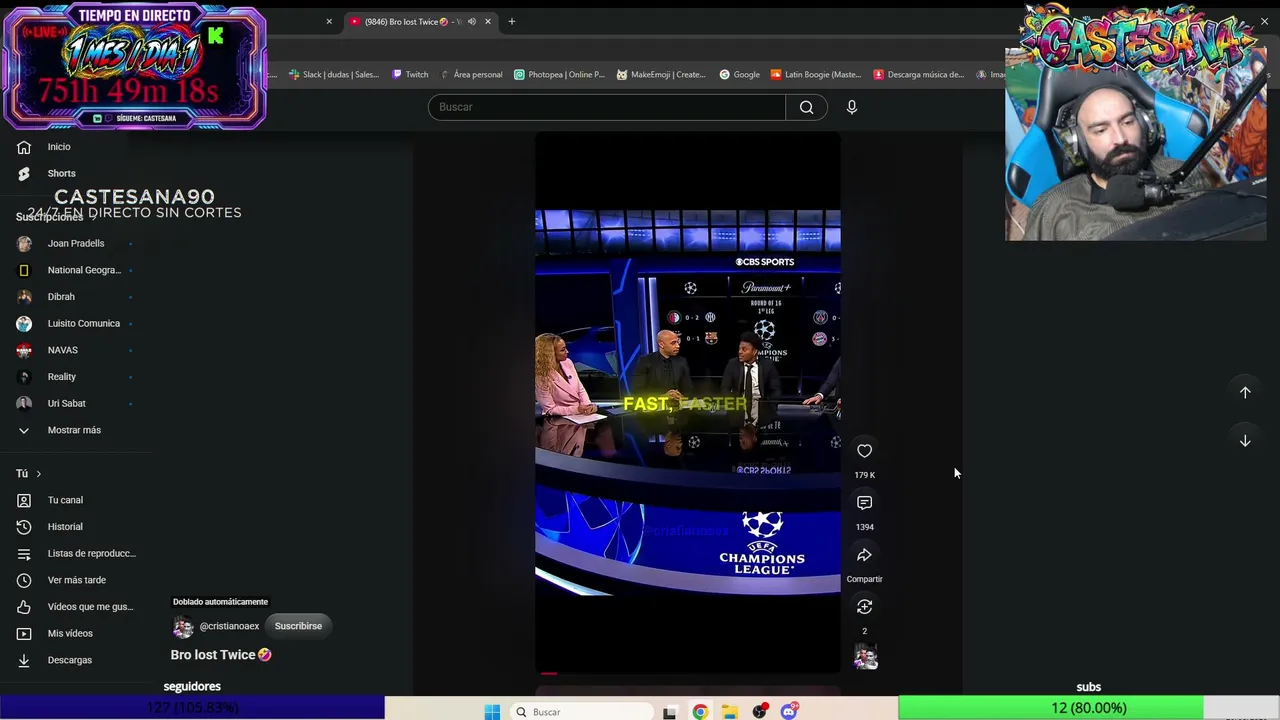Mute the tab via speaker icon

coord(471,22)
